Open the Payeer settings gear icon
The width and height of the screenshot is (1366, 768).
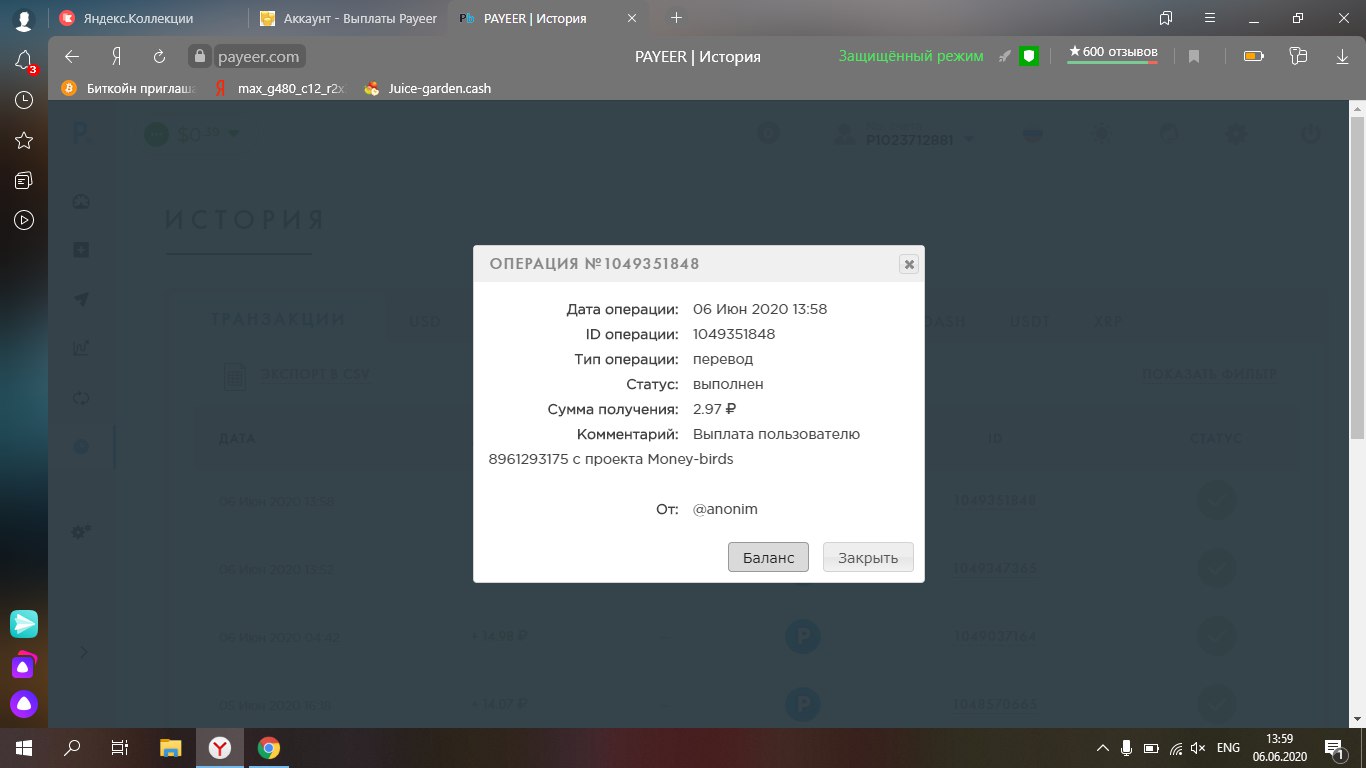point(1236,134)
